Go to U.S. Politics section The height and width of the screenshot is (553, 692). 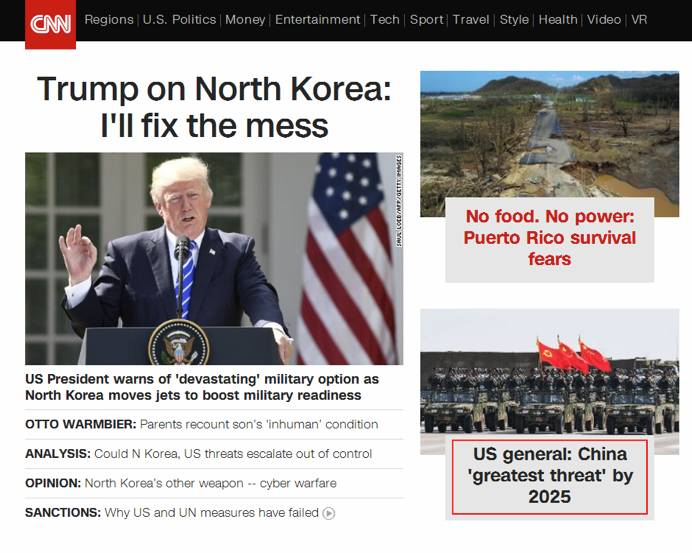pos(179,20)
